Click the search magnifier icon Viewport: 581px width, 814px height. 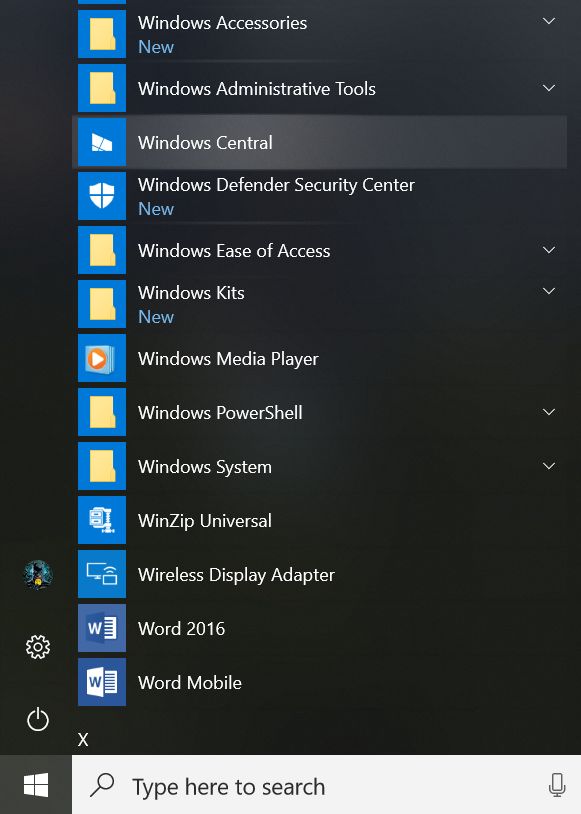tap(102, 785)
